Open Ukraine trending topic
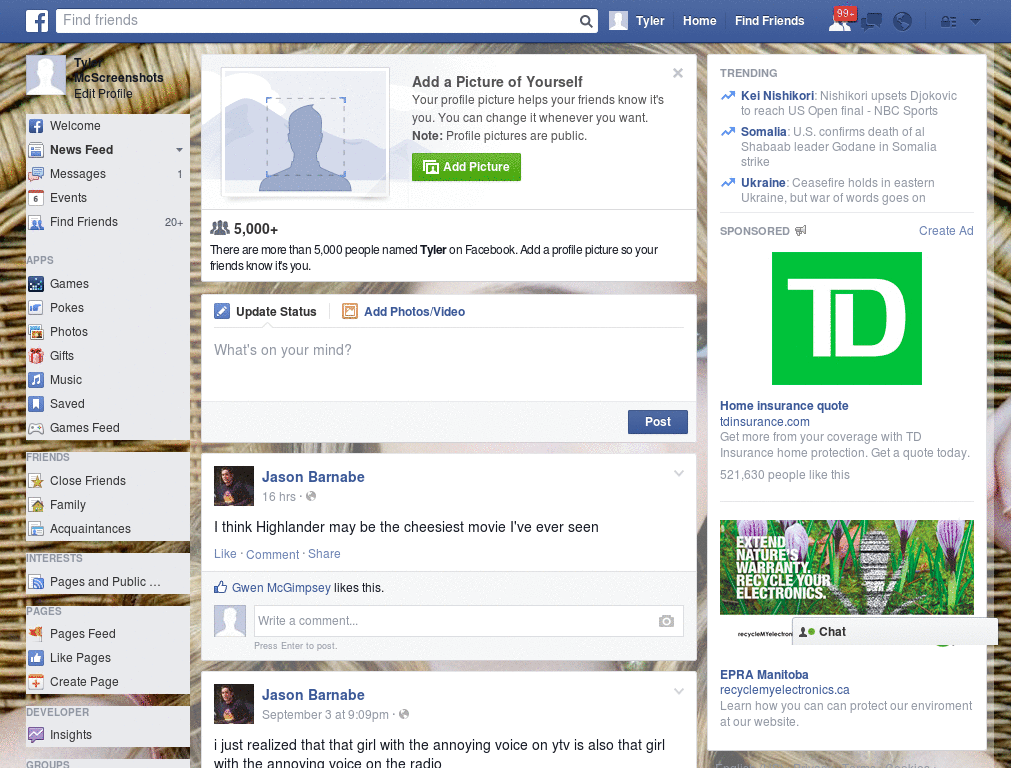 tap(763, 183)
